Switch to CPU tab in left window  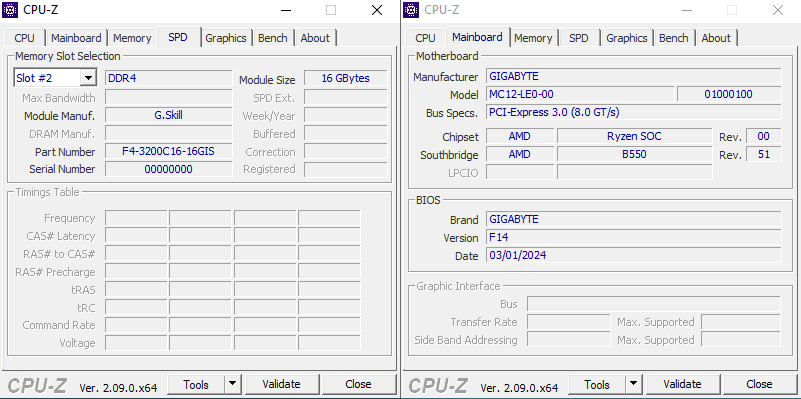click(25, 38)
